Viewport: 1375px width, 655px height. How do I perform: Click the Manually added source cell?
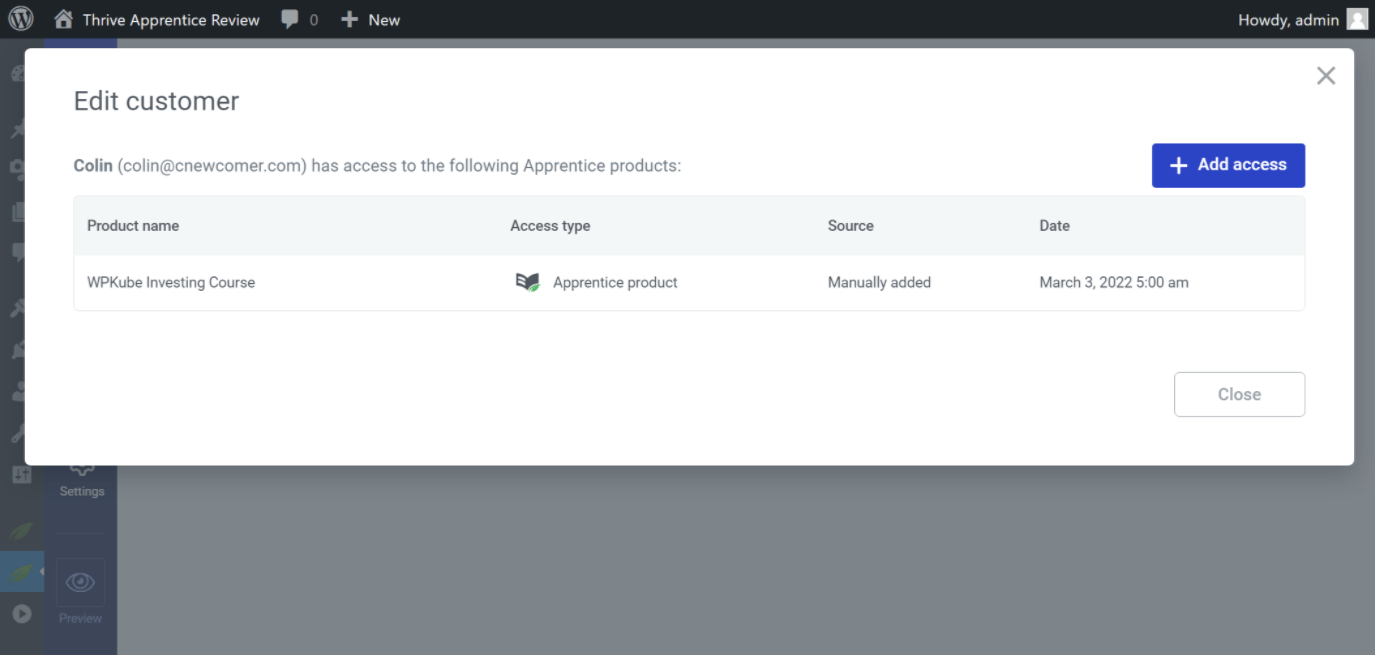(879, 283)
